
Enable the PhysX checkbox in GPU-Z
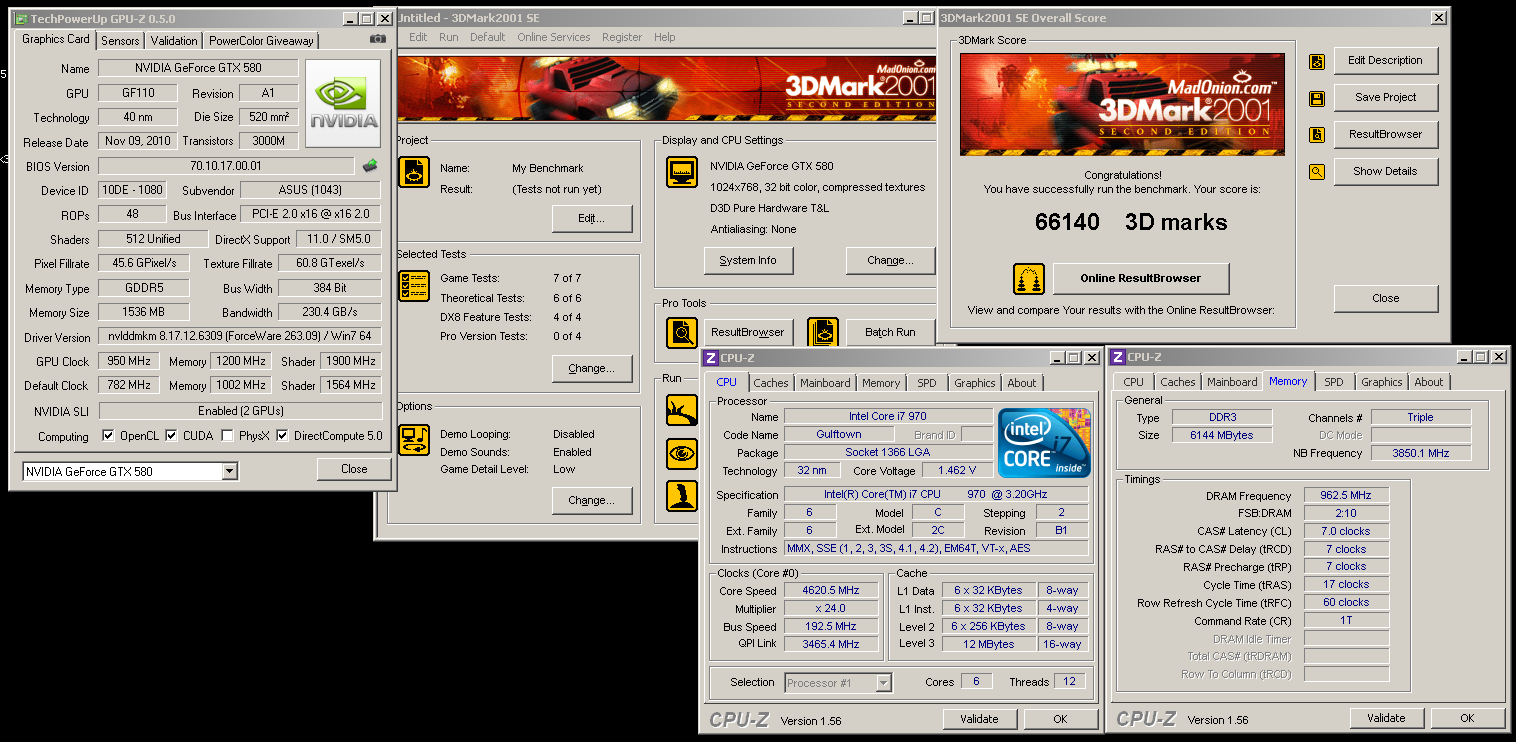click(x=228, y=436)
